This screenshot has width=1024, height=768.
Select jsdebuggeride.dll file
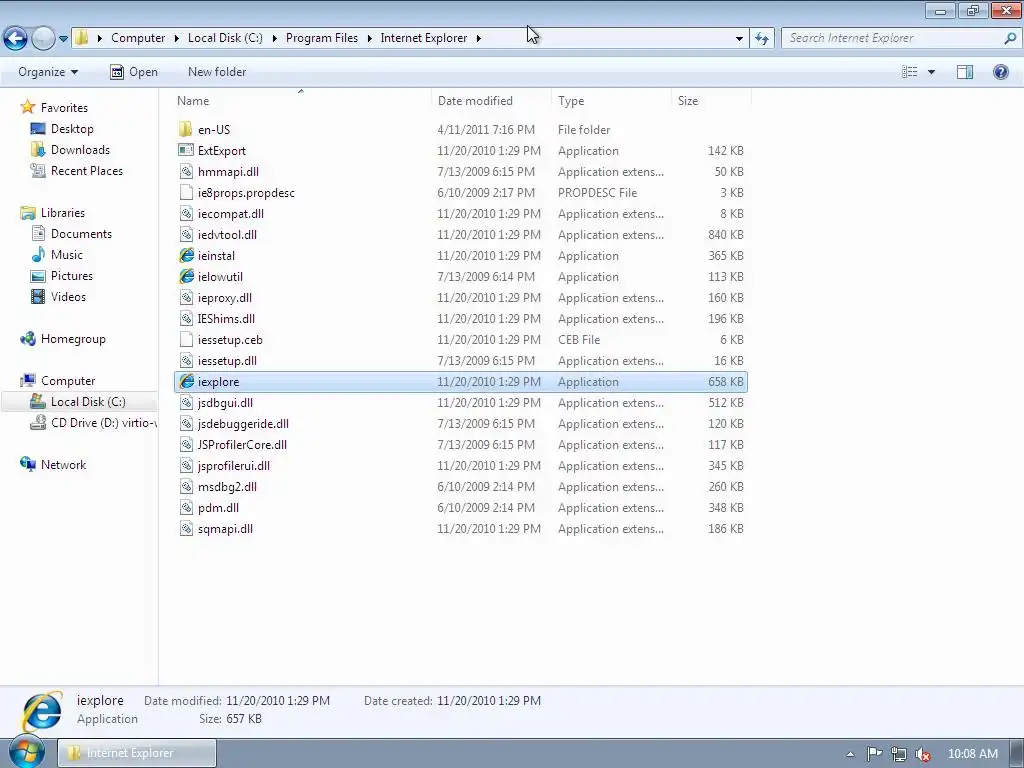(x=243, y=424)
